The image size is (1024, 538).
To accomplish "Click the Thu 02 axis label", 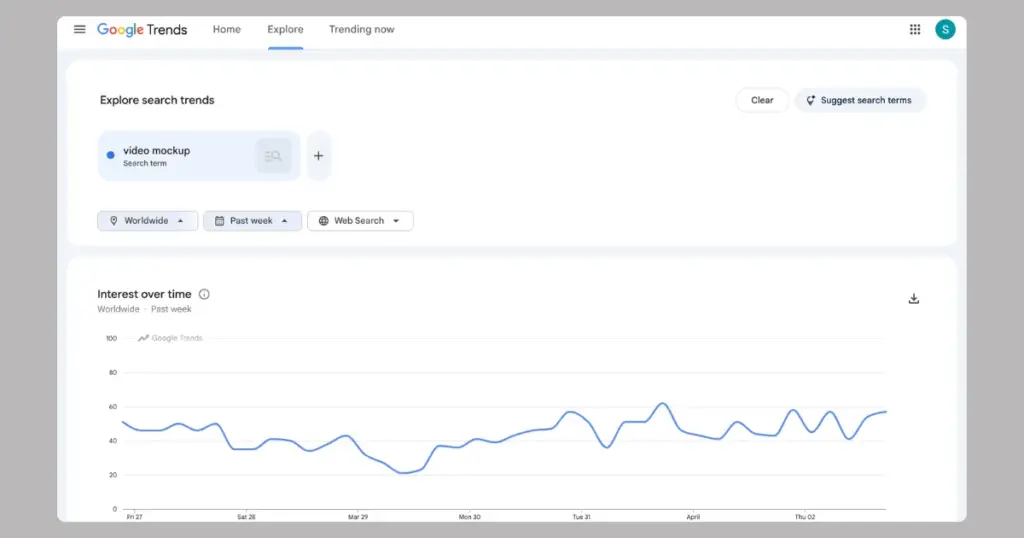I will 805,517.
